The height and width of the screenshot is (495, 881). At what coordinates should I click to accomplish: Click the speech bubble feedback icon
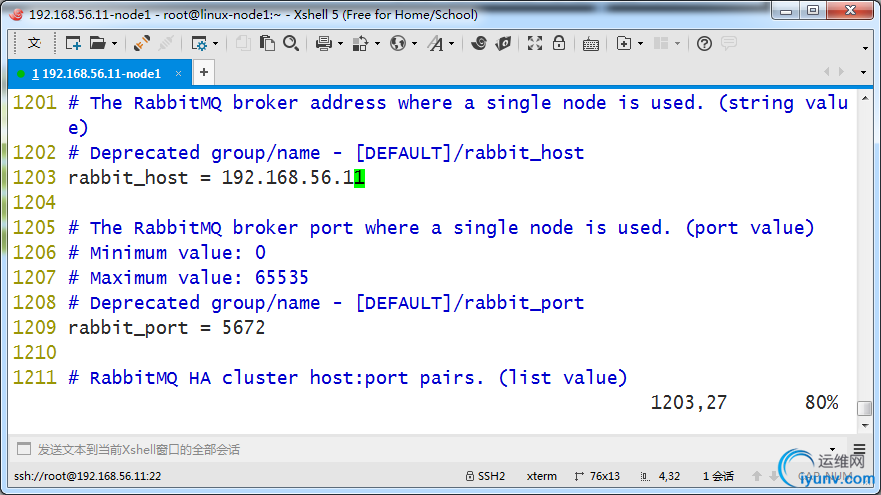pos(729,43)
